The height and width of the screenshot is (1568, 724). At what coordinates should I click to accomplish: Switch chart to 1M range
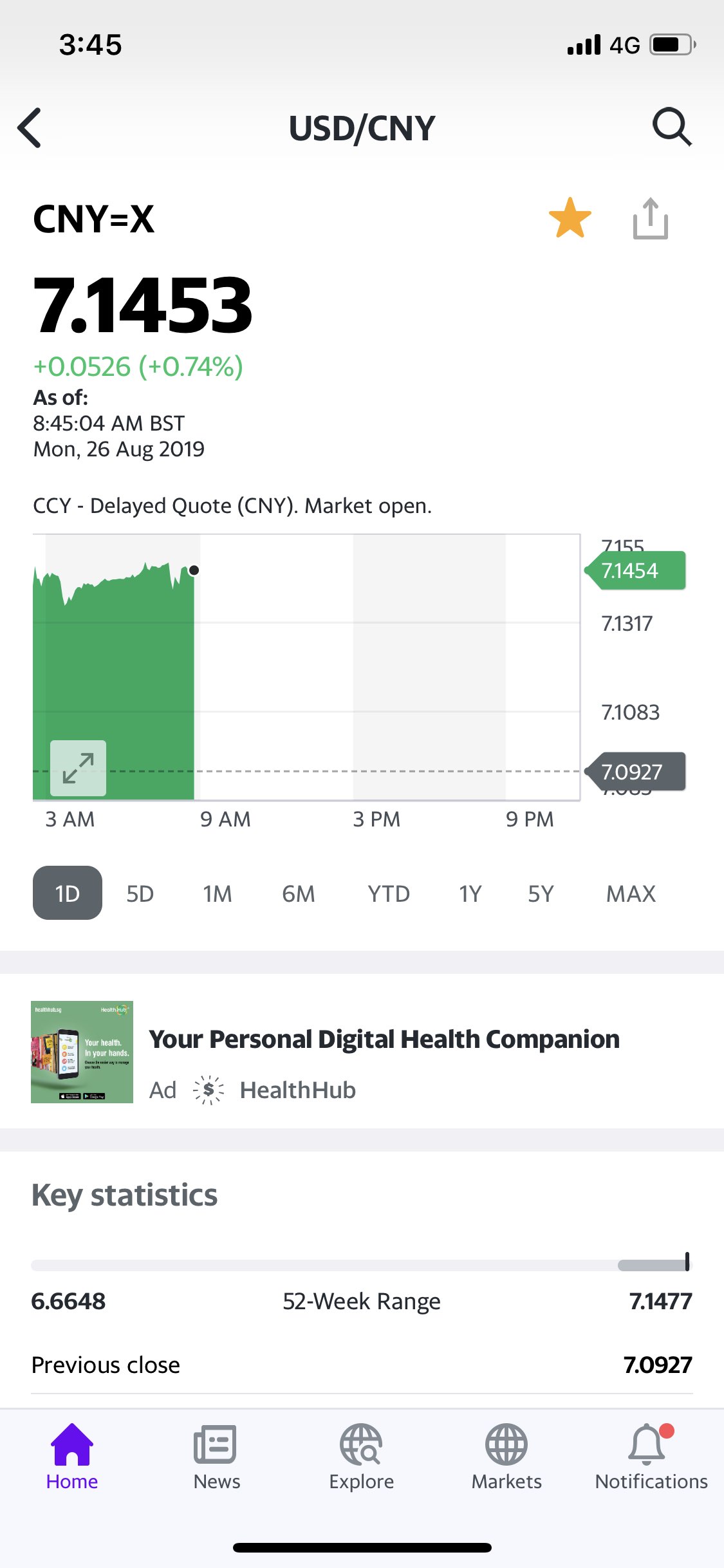(218, 893)
